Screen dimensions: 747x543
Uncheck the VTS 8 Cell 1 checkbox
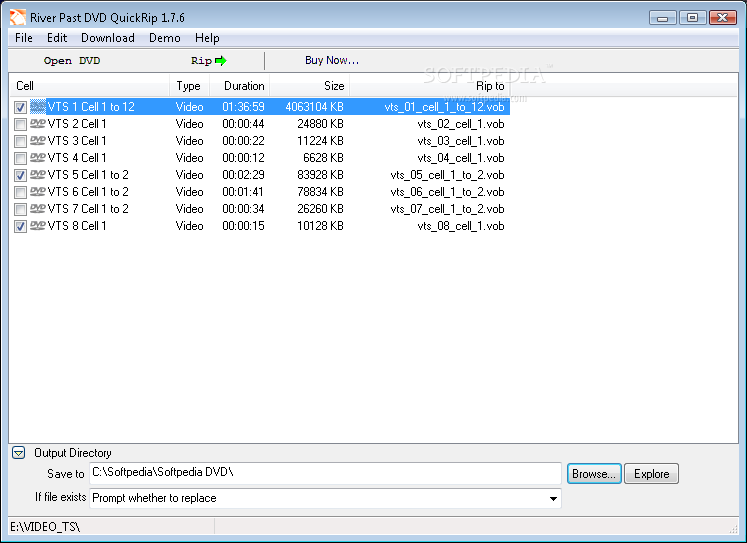coord(20,226)
